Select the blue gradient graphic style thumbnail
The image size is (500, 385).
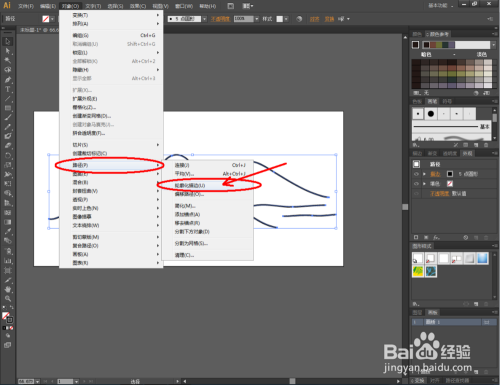click(x=482, y=258)
